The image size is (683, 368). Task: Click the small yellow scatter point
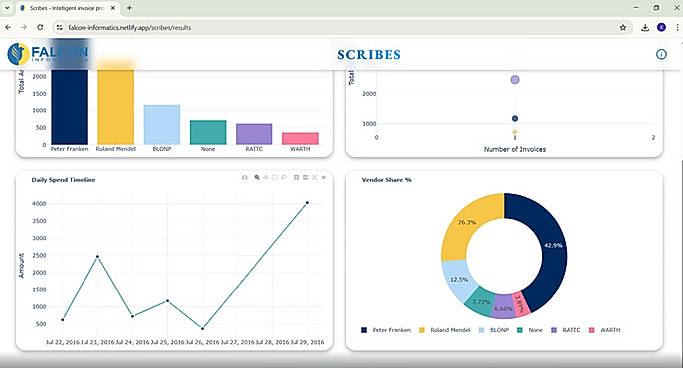pyautogui.click(x=515, y=132)
